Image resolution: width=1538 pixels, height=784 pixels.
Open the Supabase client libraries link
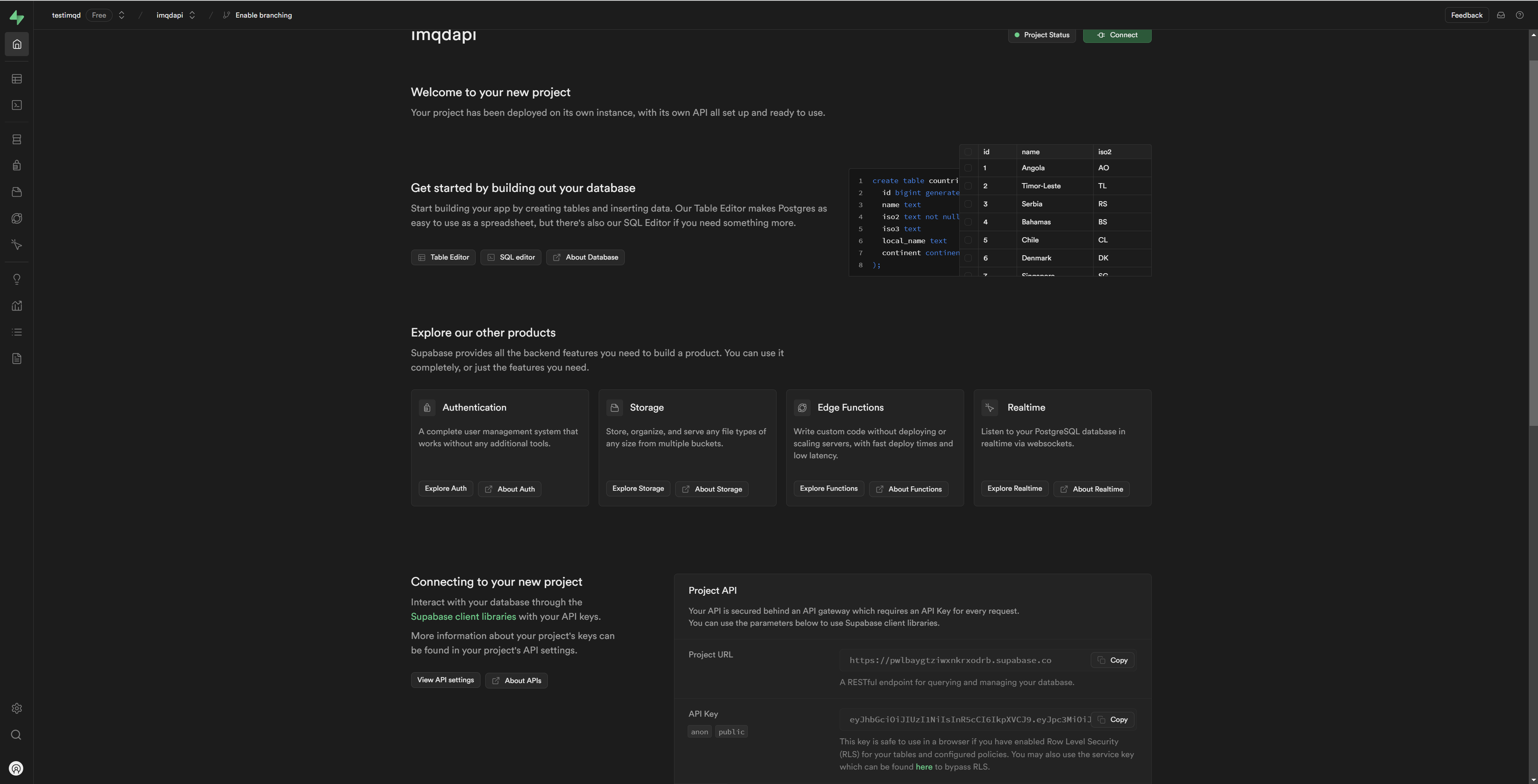pyautogui.click(x=463, y=617)
